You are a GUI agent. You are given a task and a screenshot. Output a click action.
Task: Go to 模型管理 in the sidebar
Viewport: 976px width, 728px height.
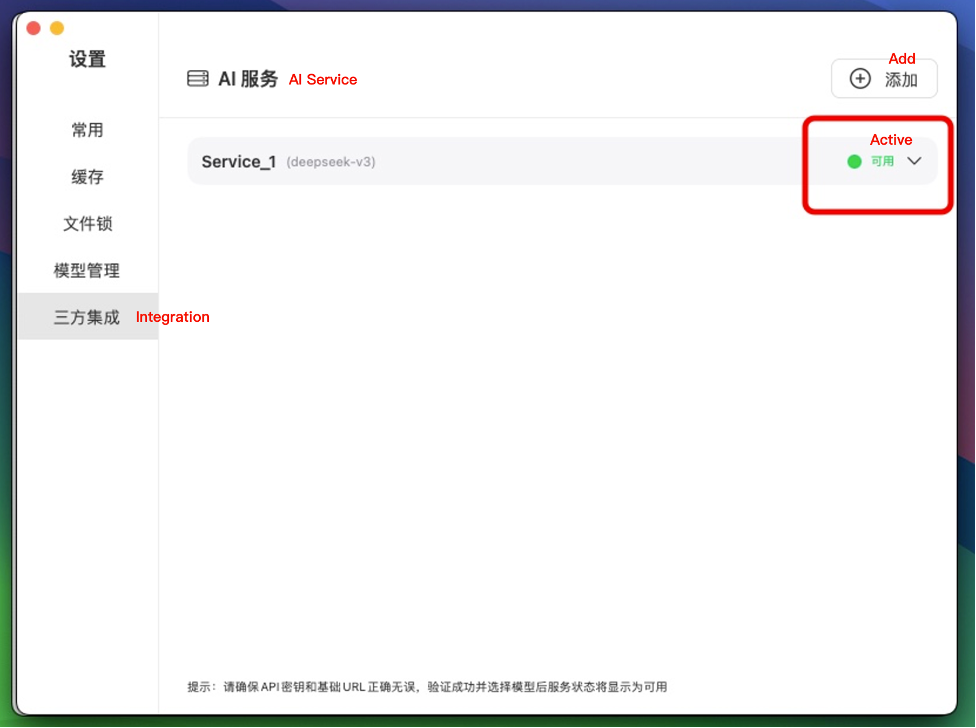click(87, 271)
